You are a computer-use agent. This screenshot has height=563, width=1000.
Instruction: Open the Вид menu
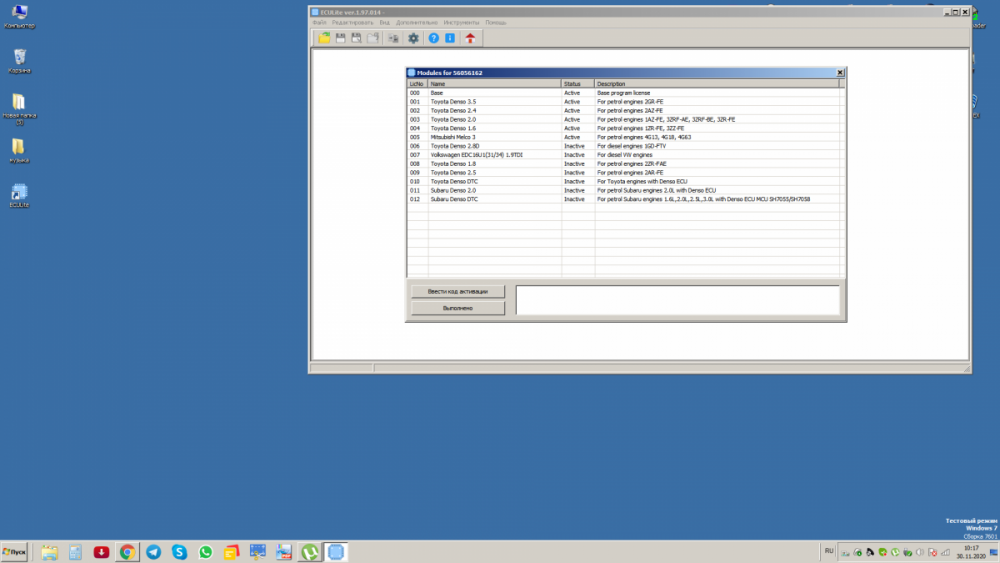(385, 22)
